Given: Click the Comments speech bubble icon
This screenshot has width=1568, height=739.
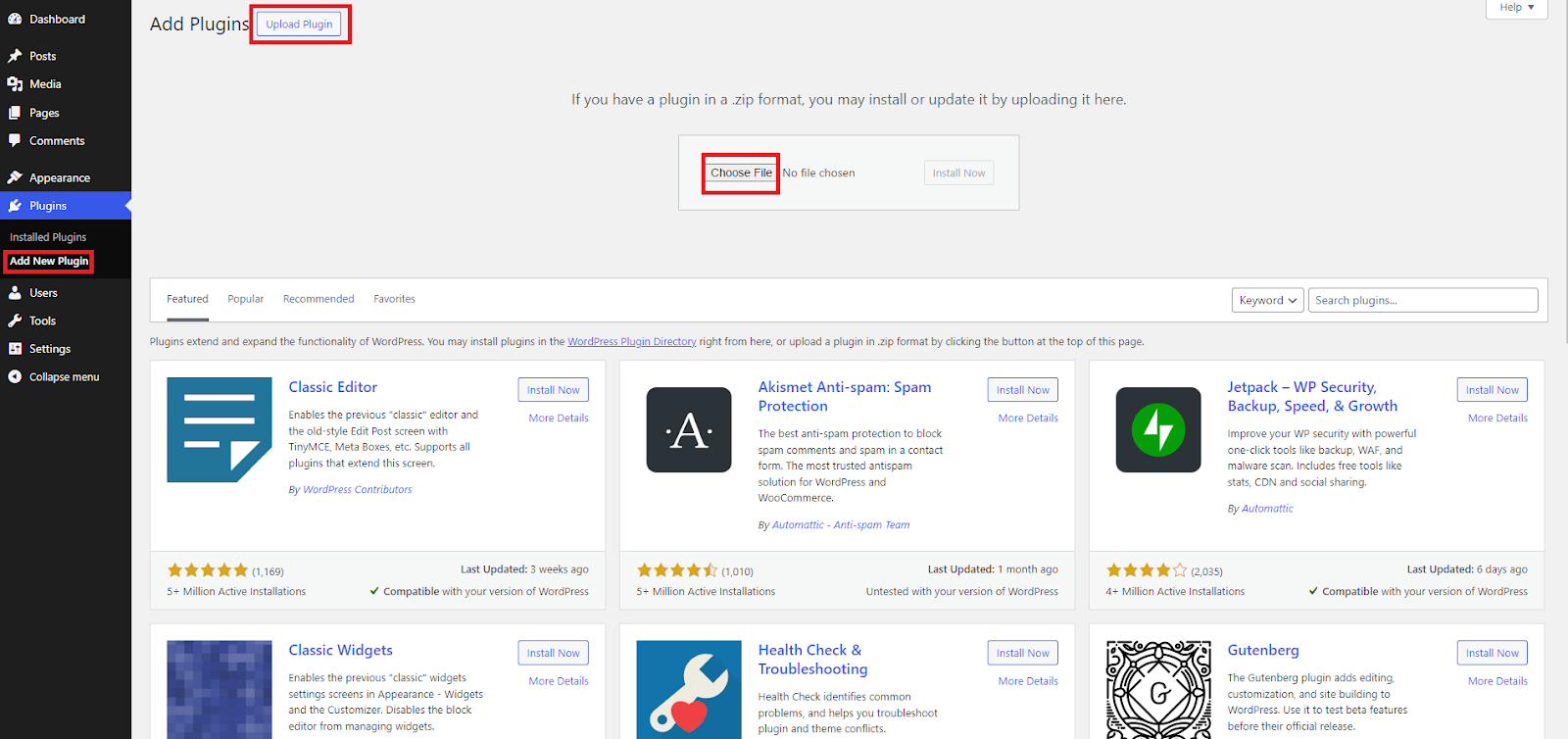Looking at the screenshot, I should (15, 141).
